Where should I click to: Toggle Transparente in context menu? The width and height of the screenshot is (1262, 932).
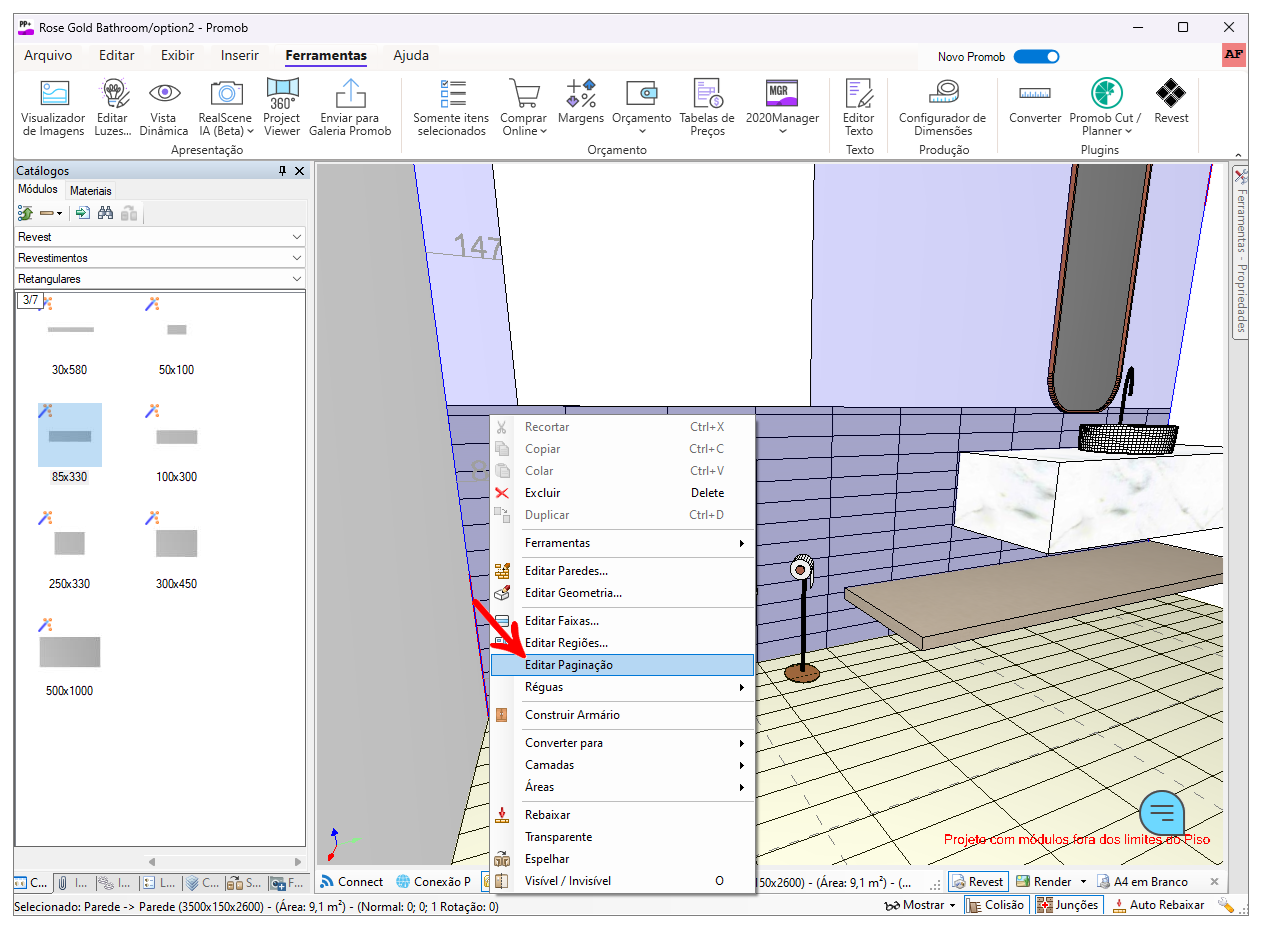click(621, 837)
